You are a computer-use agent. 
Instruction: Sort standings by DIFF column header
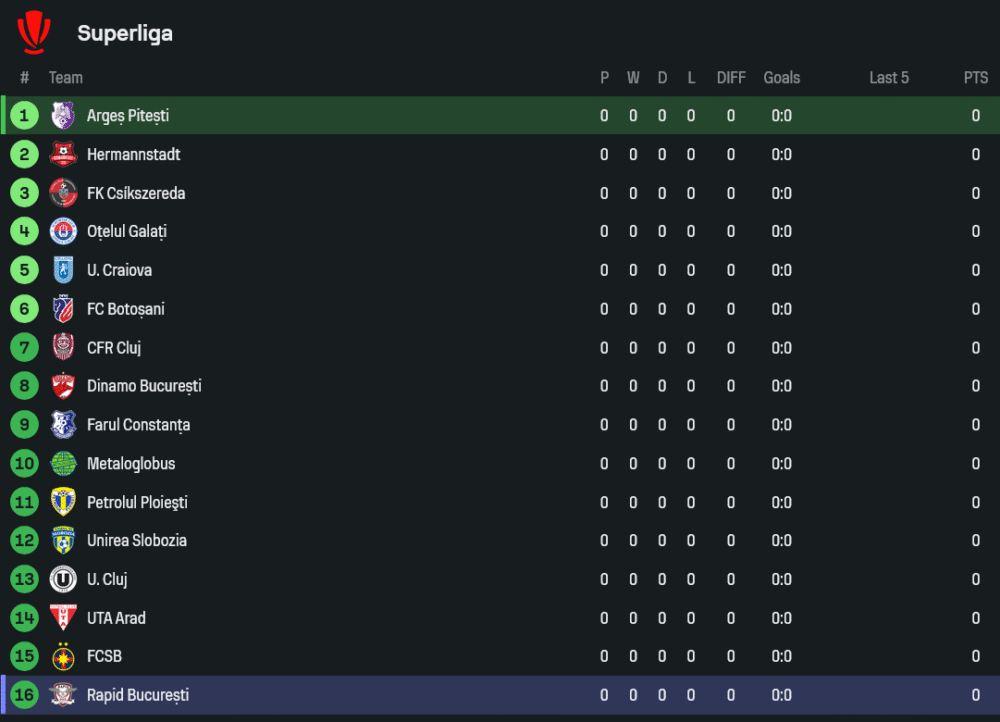click(x=731, y=78)
